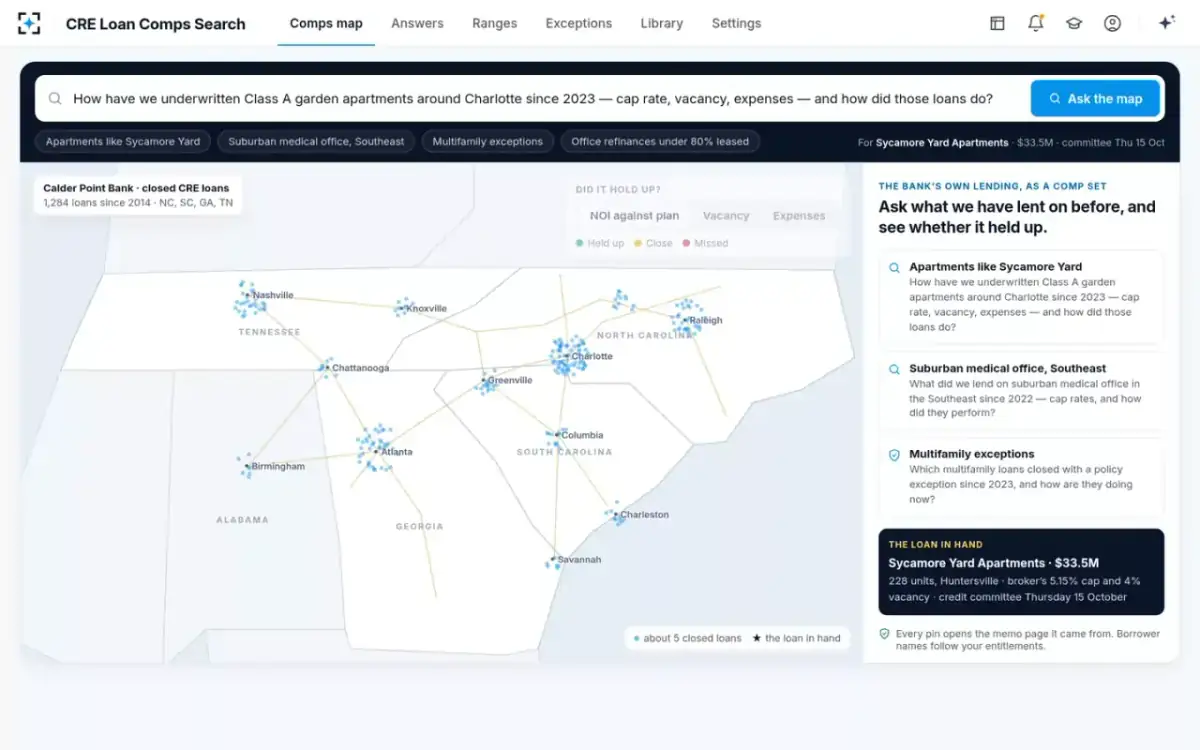
Task: Click the Ask the map button
Action: click(x=1095, y=99)
